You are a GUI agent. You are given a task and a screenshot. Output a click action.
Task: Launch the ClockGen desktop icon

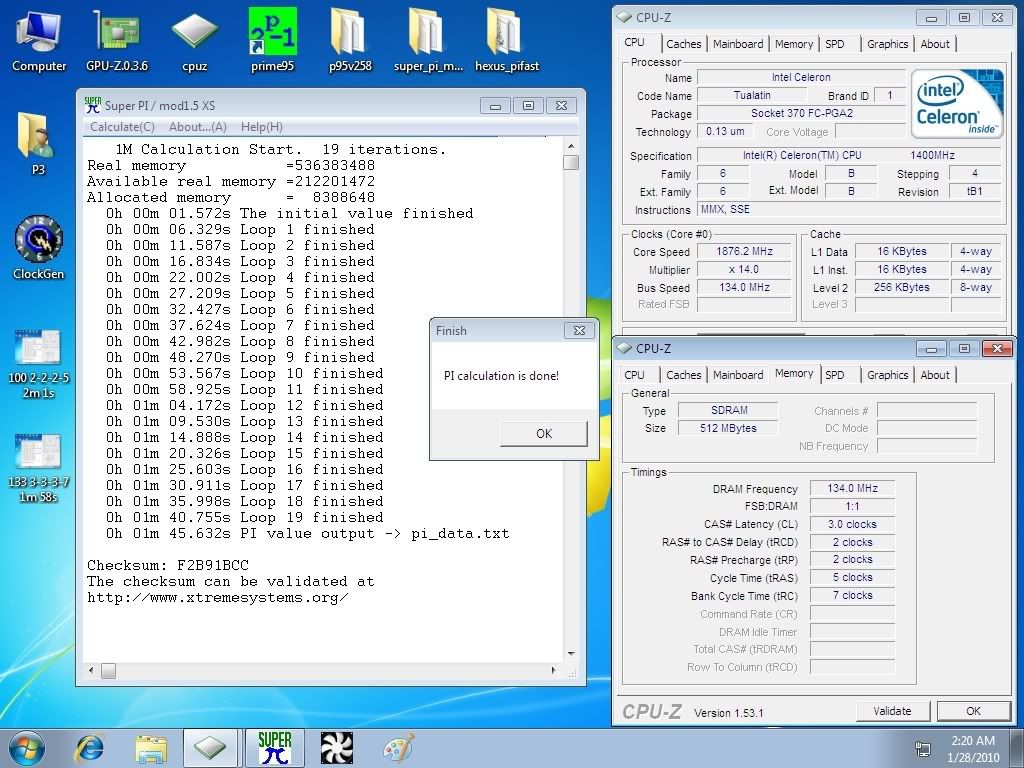39,248
